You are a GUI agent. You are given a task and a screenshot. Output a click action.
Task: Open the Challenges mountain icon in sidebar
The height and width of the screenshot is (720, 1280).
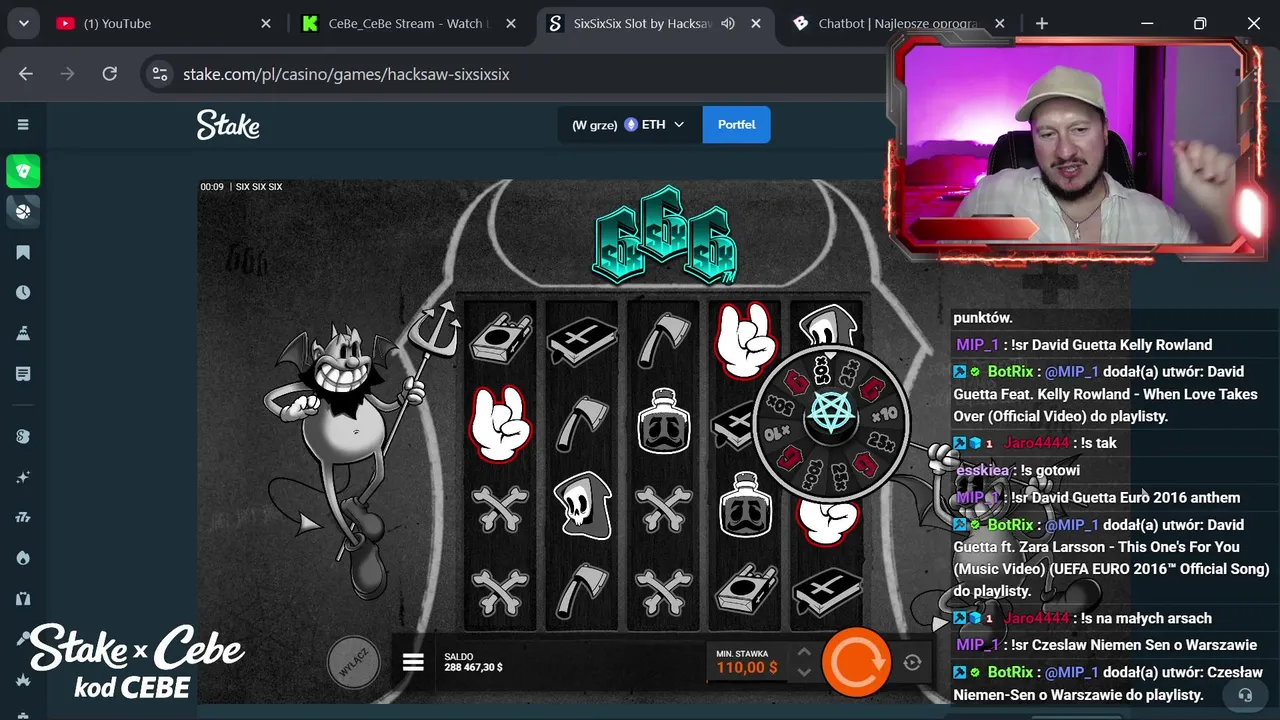coord(23,333)
